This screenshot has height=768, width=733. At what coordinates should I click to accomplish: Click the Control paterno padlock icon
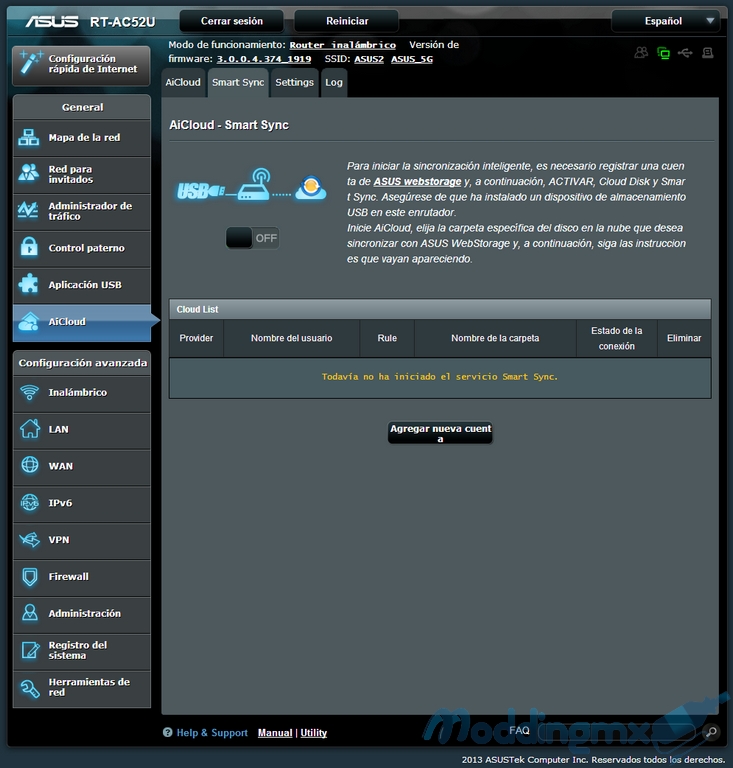(x=29, y=247)
